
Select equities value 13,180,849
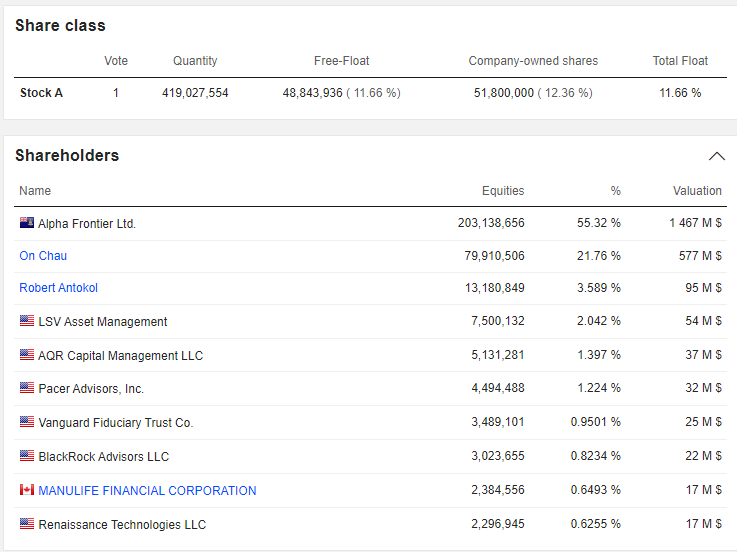click(494, 288)
